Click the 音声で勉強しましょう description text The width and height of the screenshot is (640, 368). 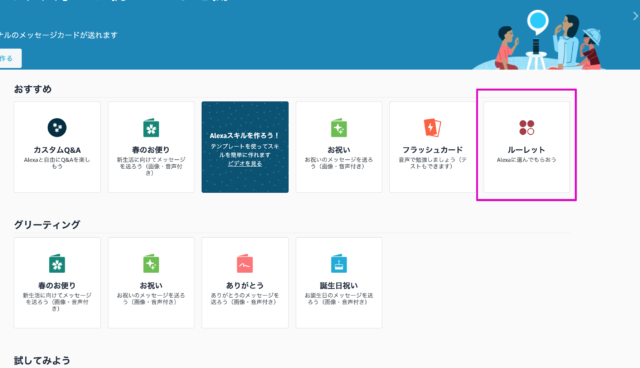433,163
